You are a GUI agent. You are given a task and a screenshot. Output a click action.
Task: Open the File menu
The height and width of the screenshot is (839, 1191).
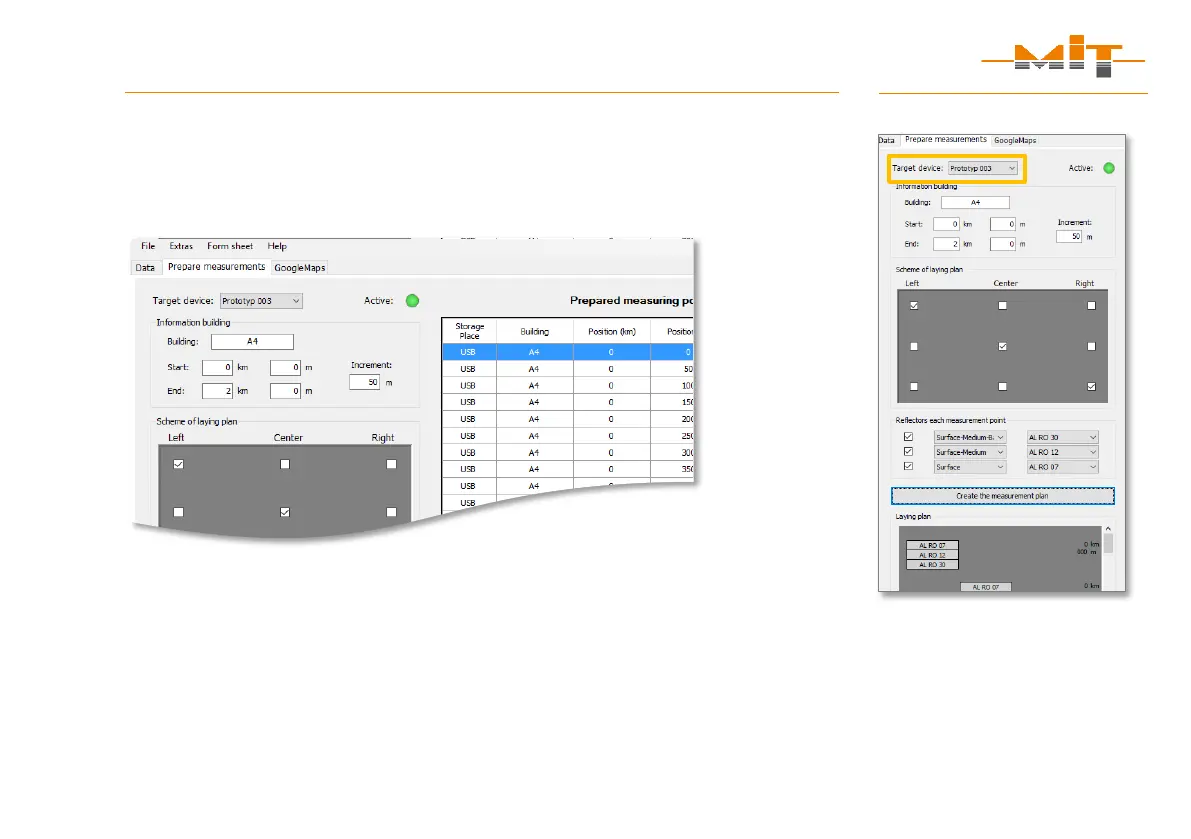148,246
